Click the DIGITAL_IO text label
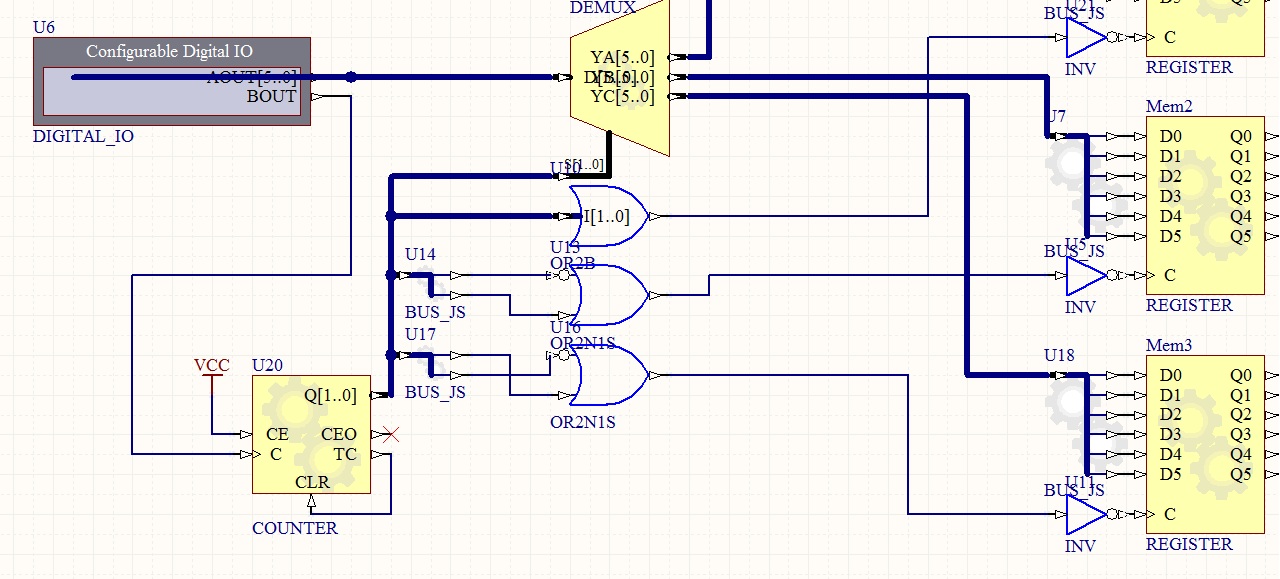 point(83,137)
